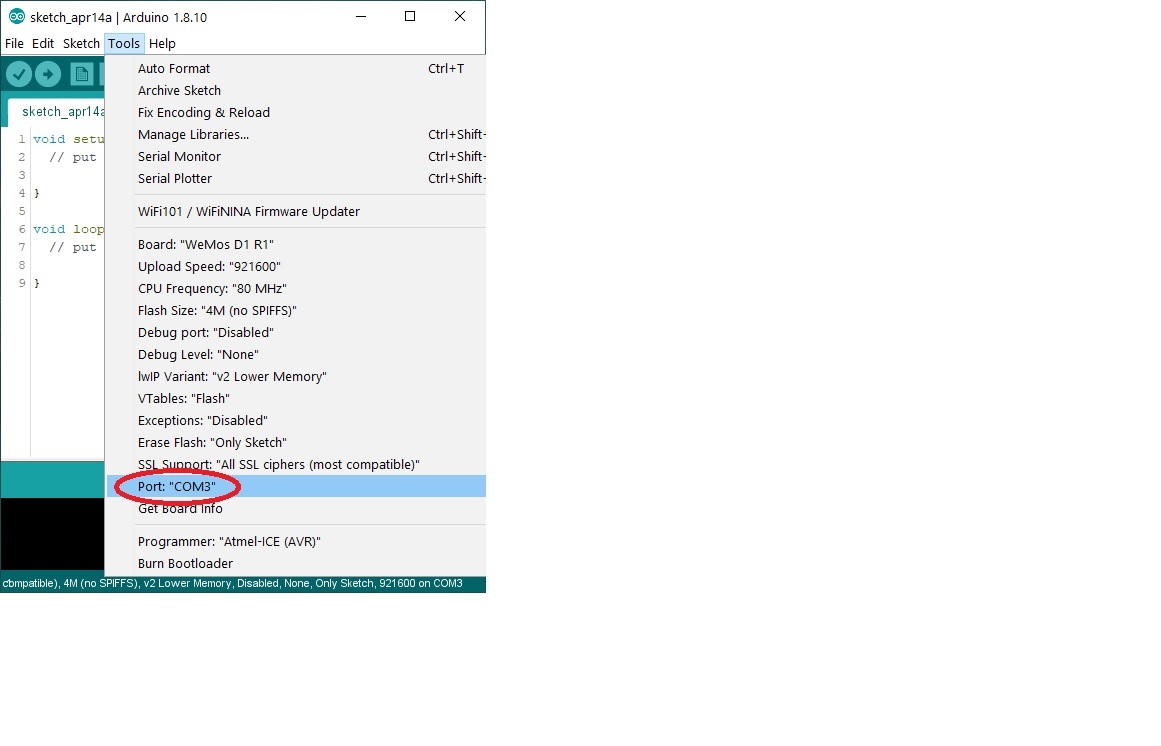Viewport: 1161px width, 746px height.
Task: Click the "// put" comment on line 7
Action: tap(73, 247)
